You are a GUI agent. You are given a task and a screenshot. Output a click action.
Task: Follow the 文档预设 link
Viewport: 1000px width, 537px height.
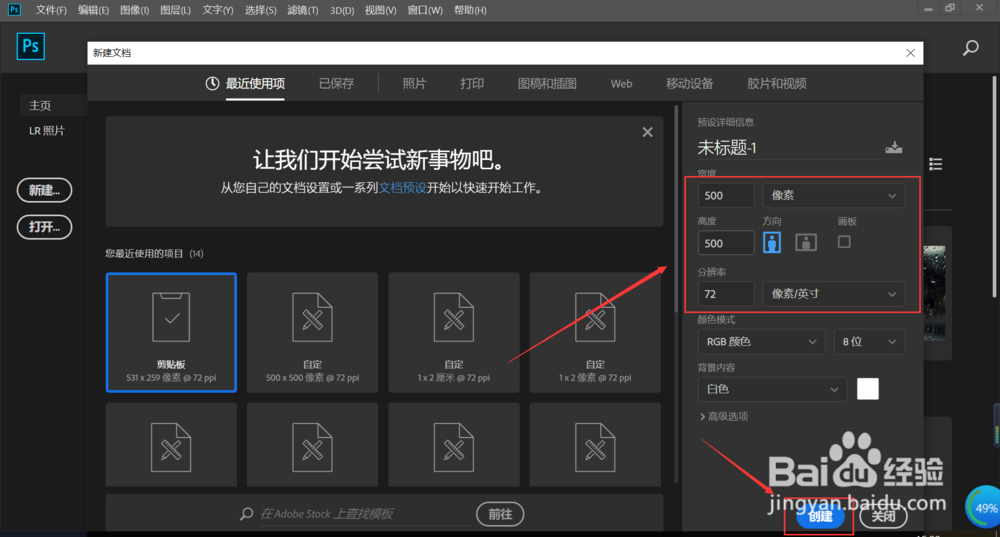[402, 188]
